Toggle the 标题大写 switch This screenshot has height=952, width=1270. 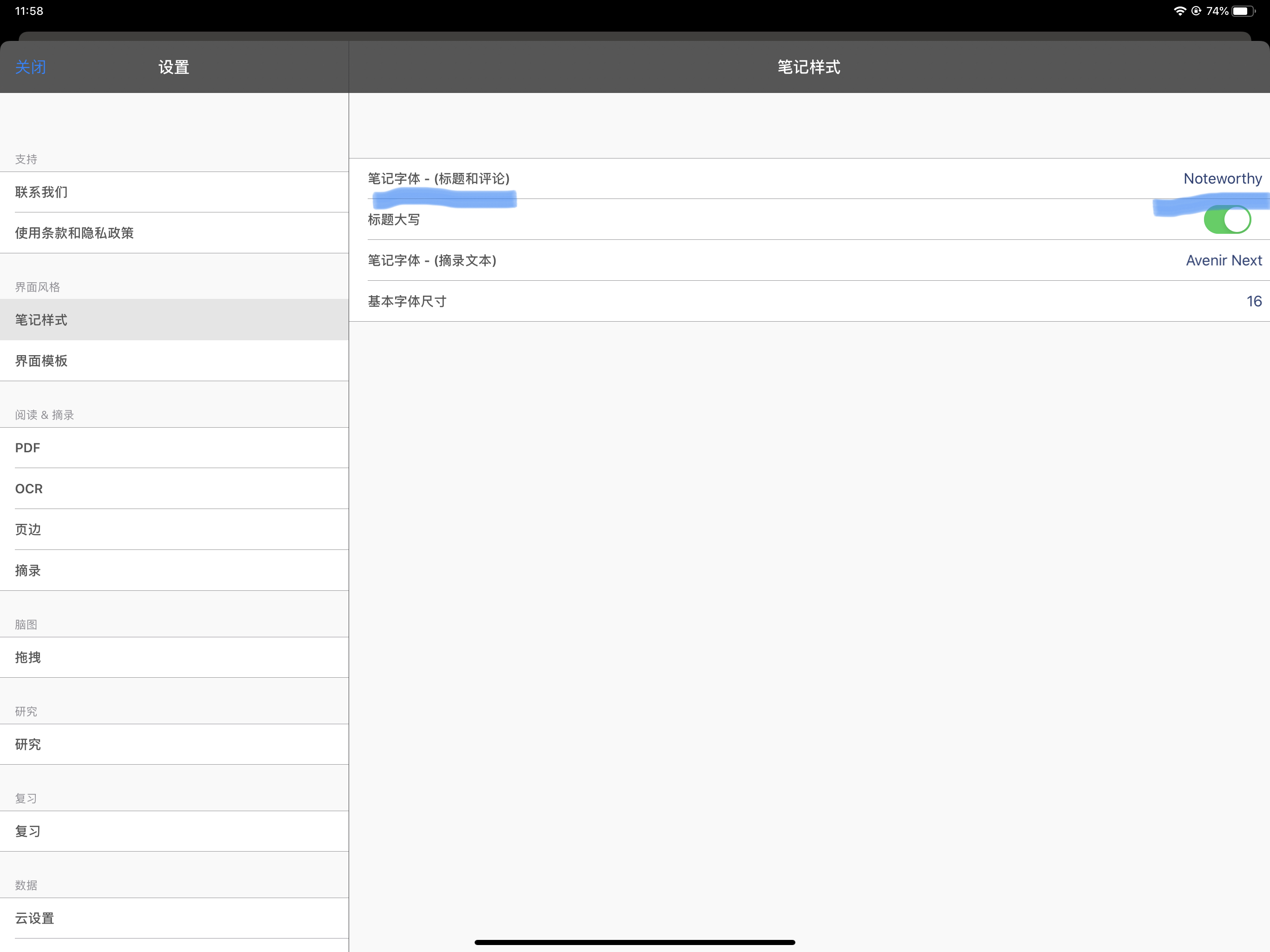click(x=1227, y=219)
